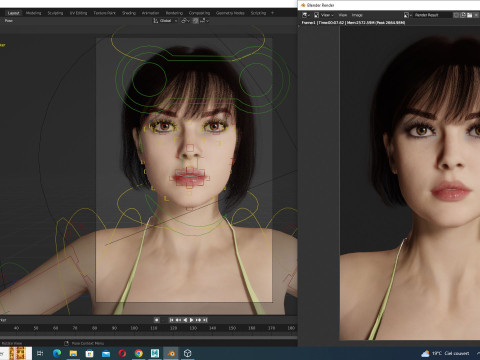The width and height of the screenshot is (480, 360).
Task: Open Microsoft Store from the taskbar
Action: coord(89,353)
